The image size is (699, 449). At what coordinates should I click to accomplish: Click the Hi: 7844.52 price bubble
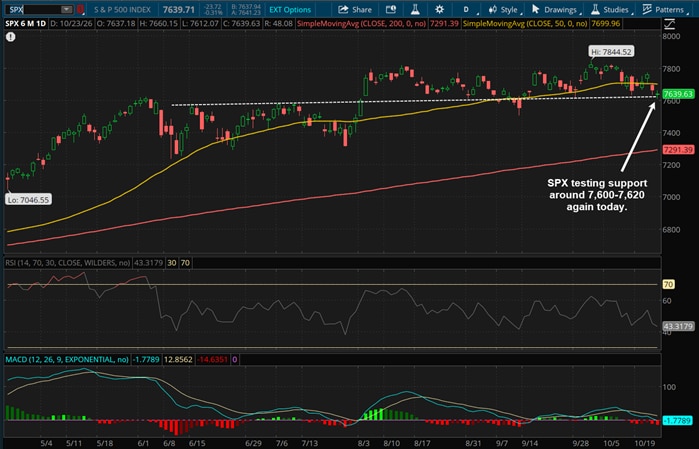point(611,52)
